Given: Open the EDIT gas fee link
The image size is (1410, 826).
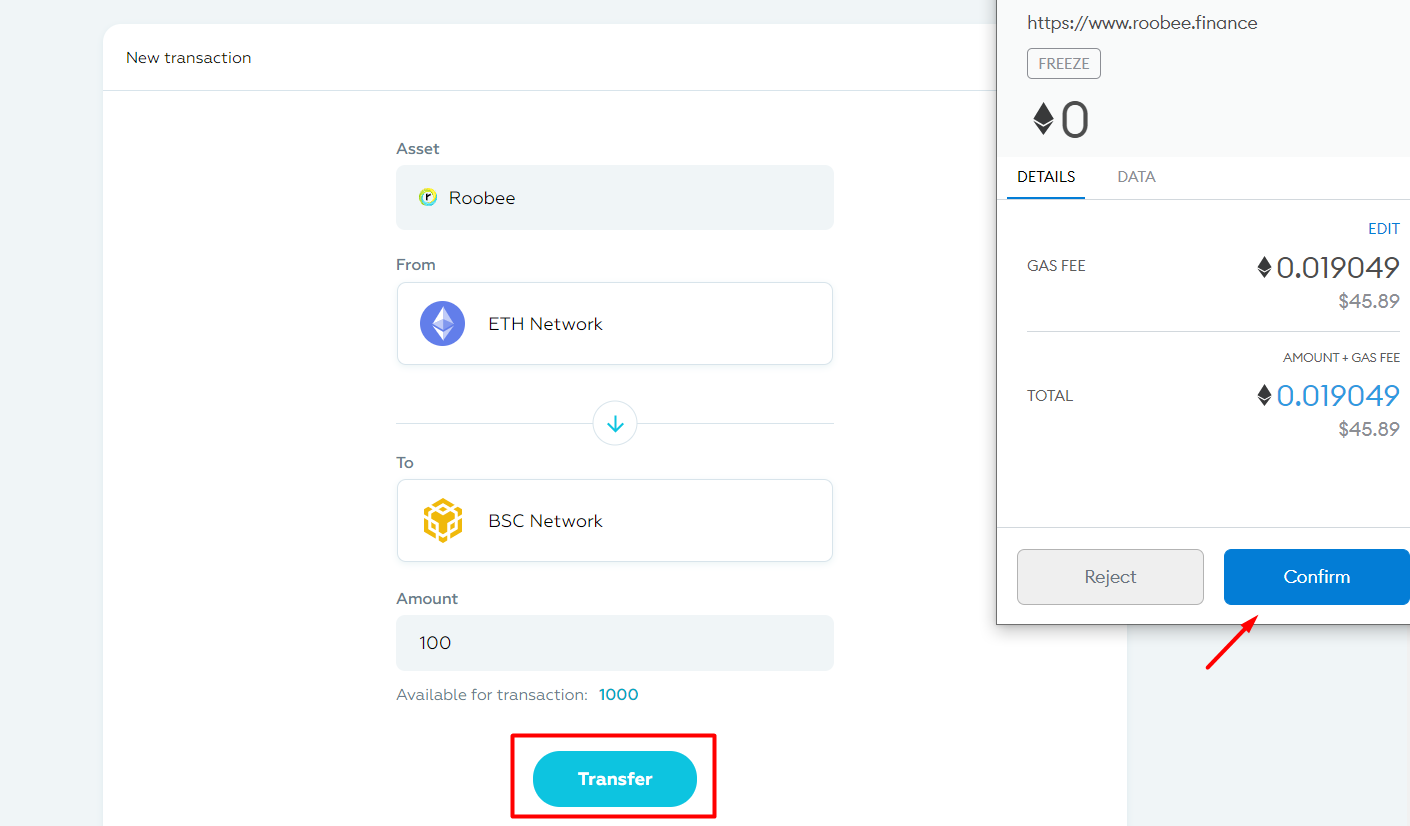Looking at the screenshot, I should (x=1384, y=229).
